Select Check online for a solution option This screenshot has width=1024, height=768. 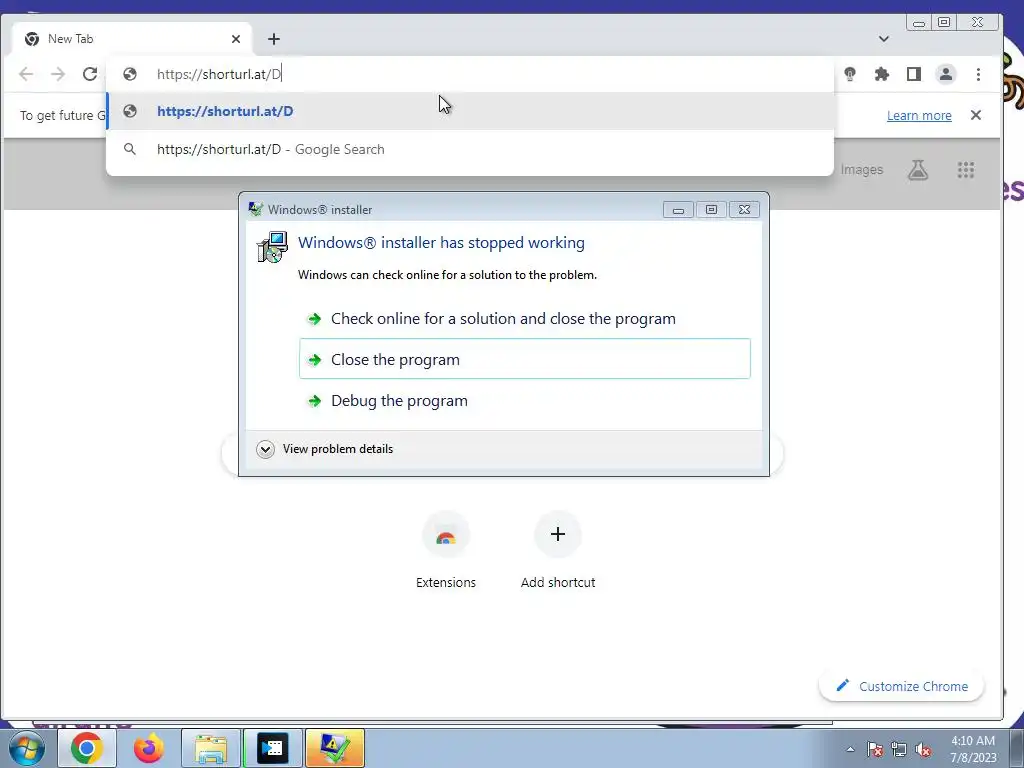tap(525, 319)
